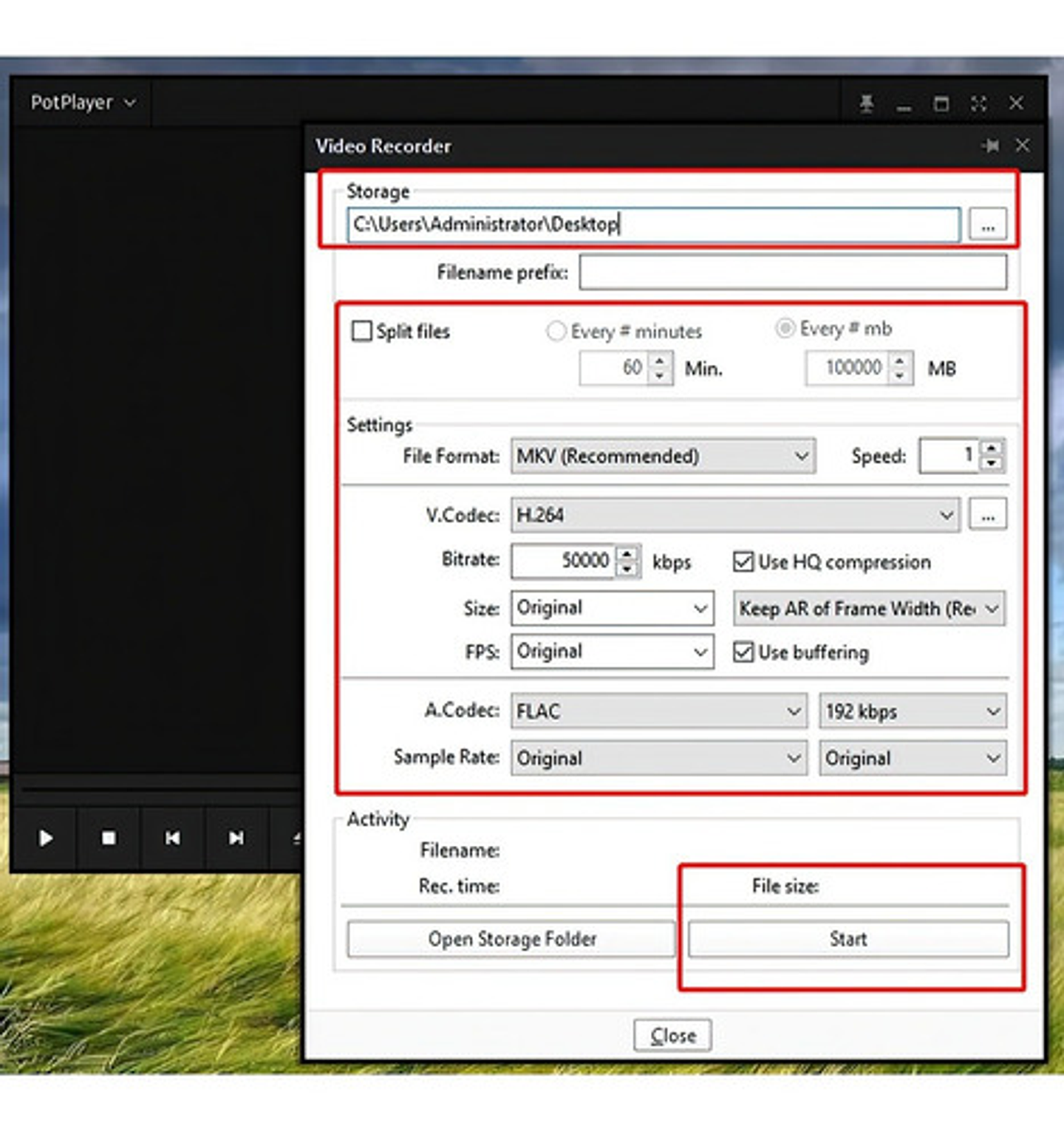Screen dimensions: 1064x1134
Task: Select the Every # minutes radio button
Action: pos(557,331)
